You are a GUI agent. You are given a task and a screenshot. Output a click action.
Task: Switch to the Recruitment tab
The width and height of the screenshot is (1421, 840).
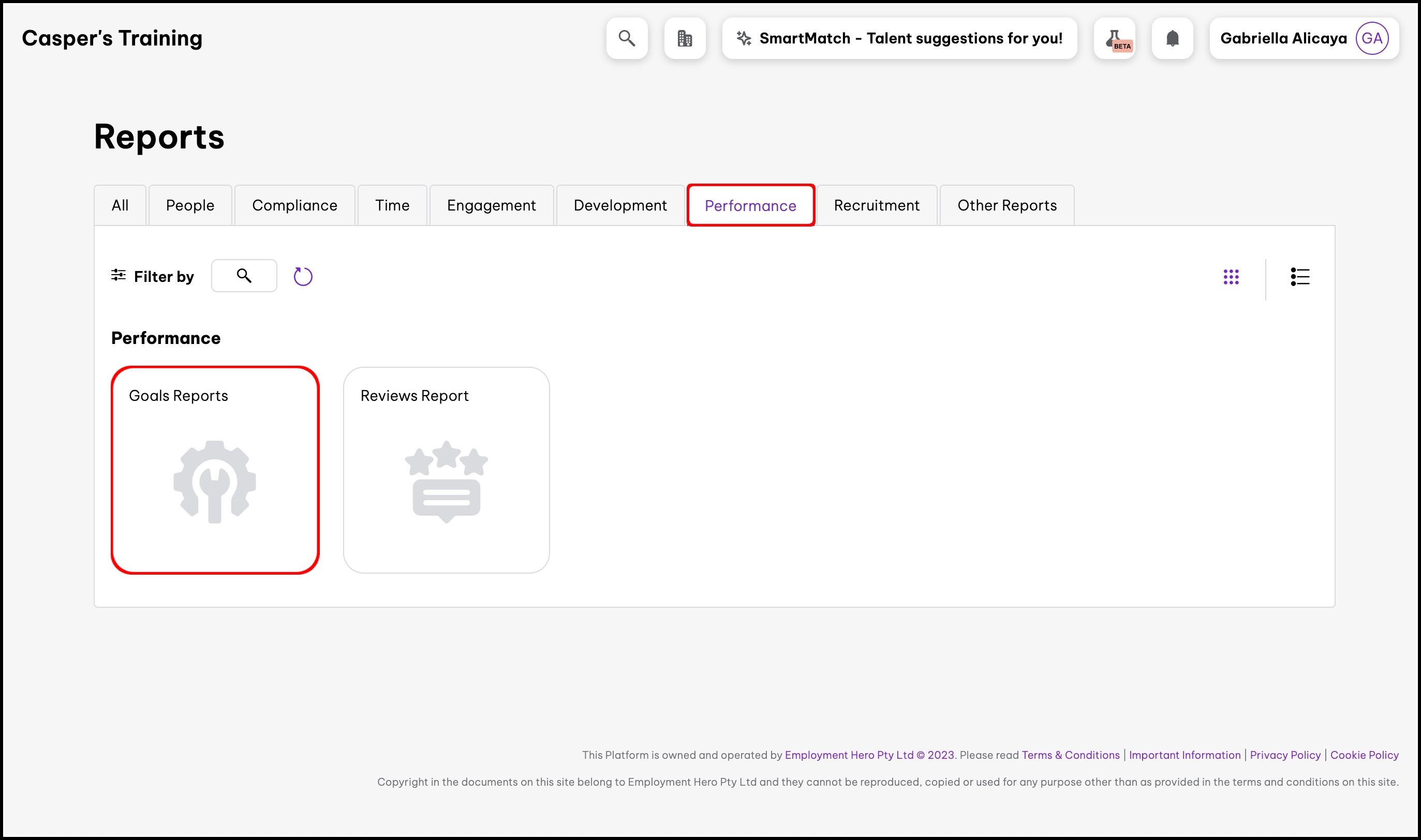pyautogui.click(x=877, y=205)
